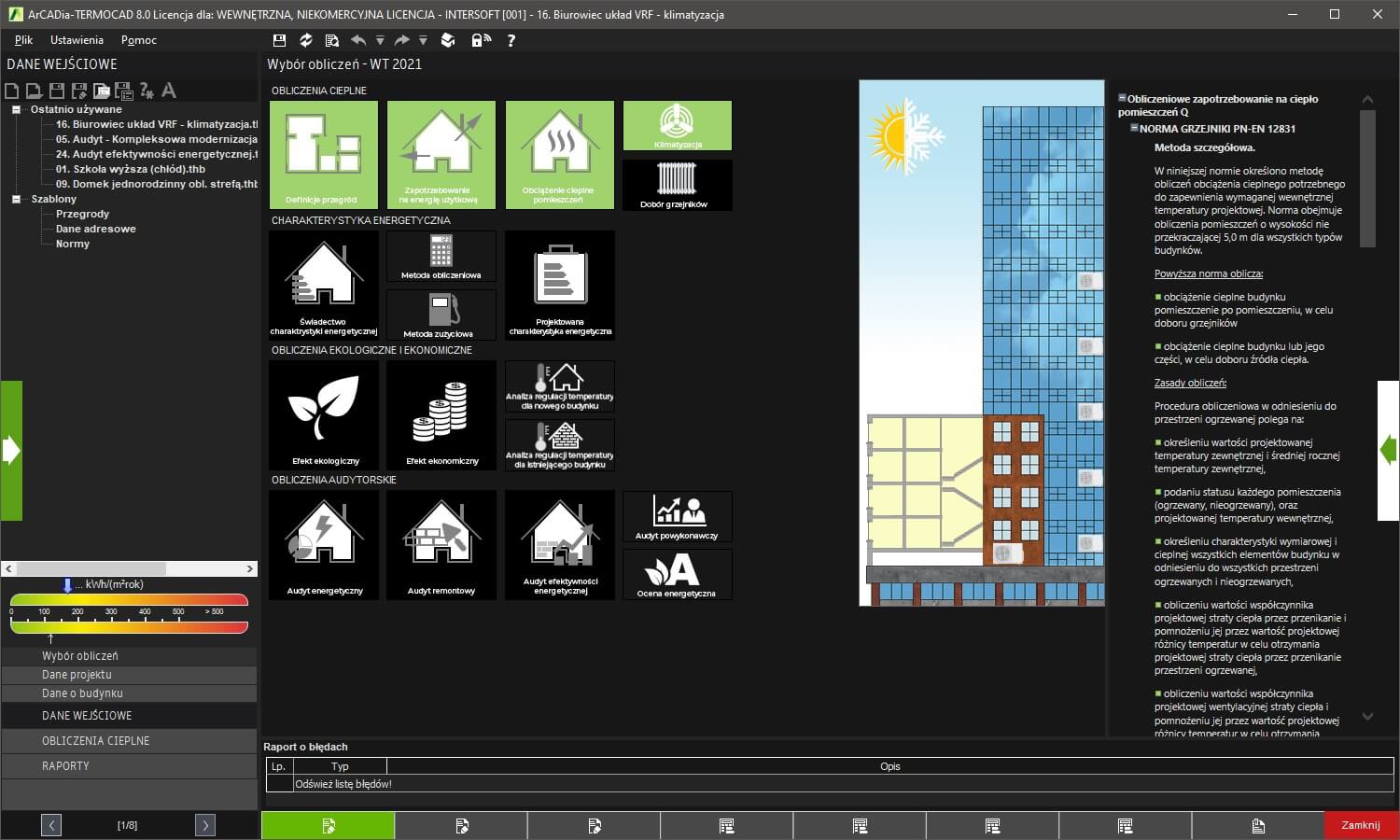The image size is (1400, 840).
Task: Open Świadectwo charakterystyki energetycznej tile
Action: (x=324, y=285)
